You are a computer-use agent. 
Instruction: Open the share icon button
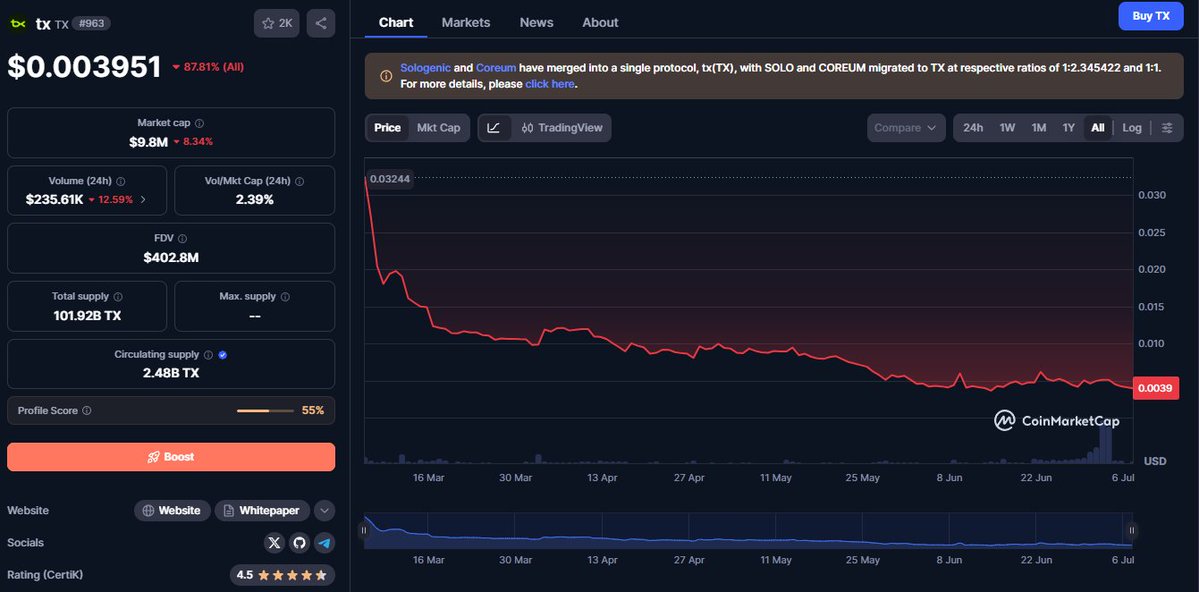click(320, 23)
